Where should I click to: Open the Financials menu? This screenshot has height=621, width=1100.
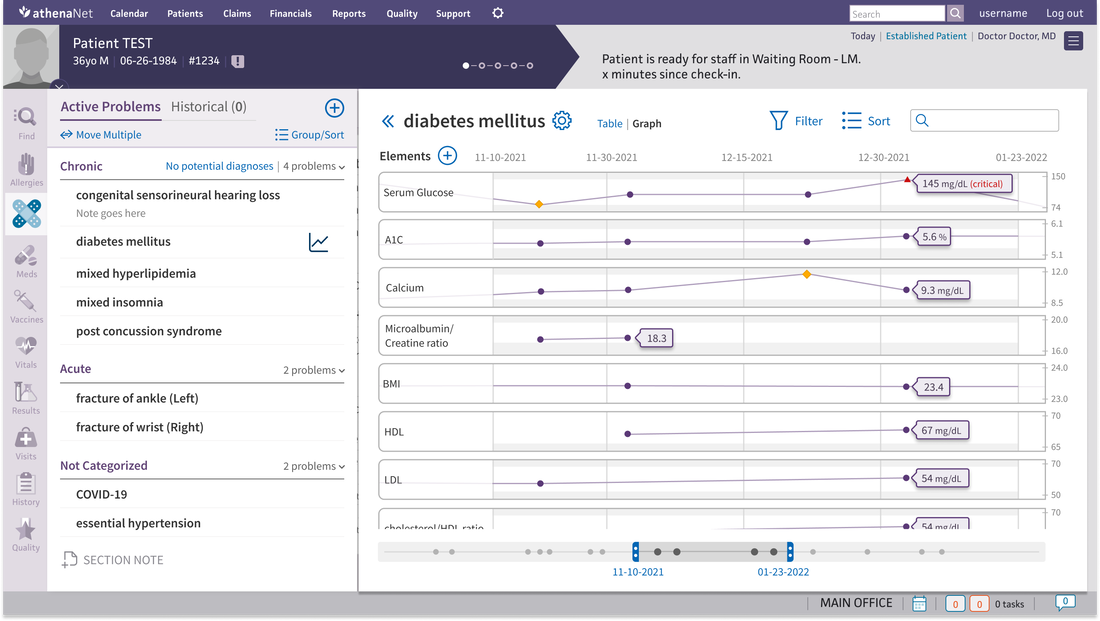pos(290,14)
